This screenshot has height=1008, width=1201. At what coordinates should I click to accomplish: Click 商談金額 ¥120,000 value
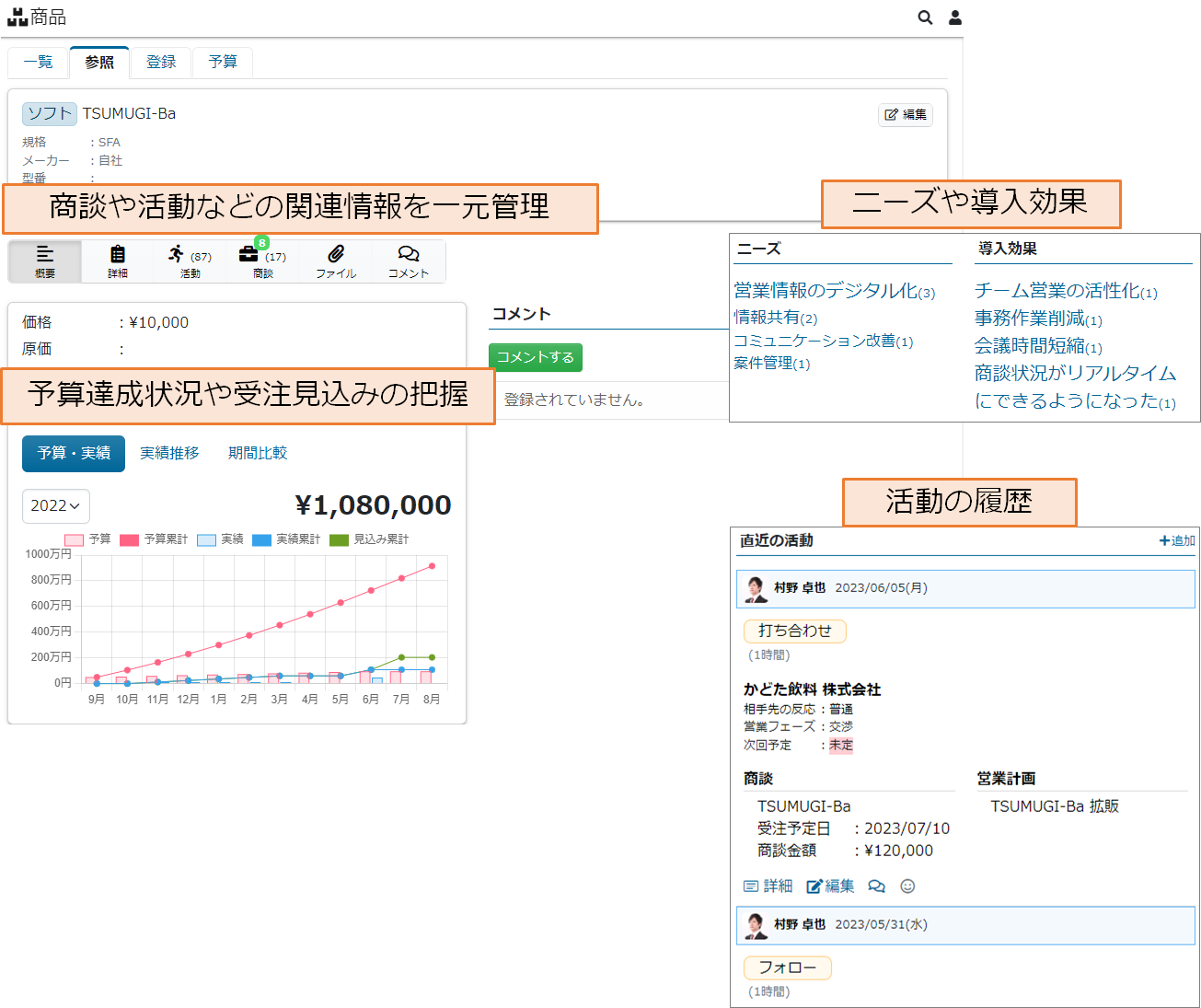pyautogui.click(x=898, y=851)
